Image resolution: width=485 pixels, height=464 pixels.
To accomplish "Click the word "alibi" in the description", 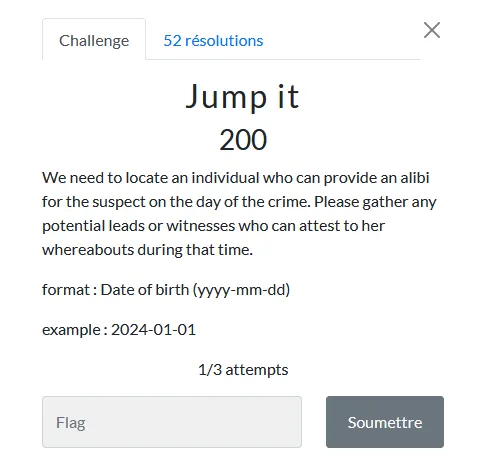I will (415, 177).
